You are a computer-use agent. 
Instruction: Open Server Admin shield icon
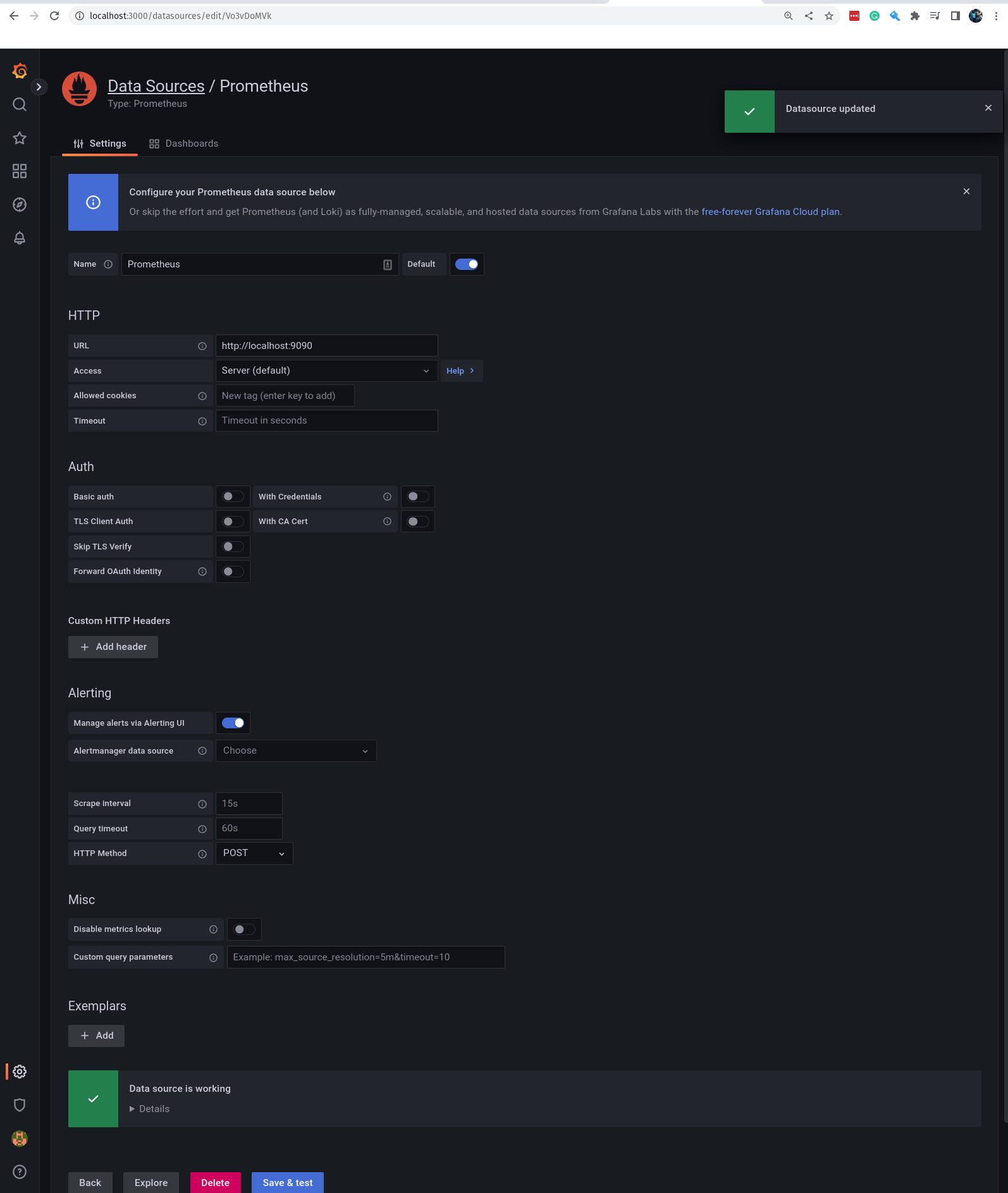pos(20,1105)
